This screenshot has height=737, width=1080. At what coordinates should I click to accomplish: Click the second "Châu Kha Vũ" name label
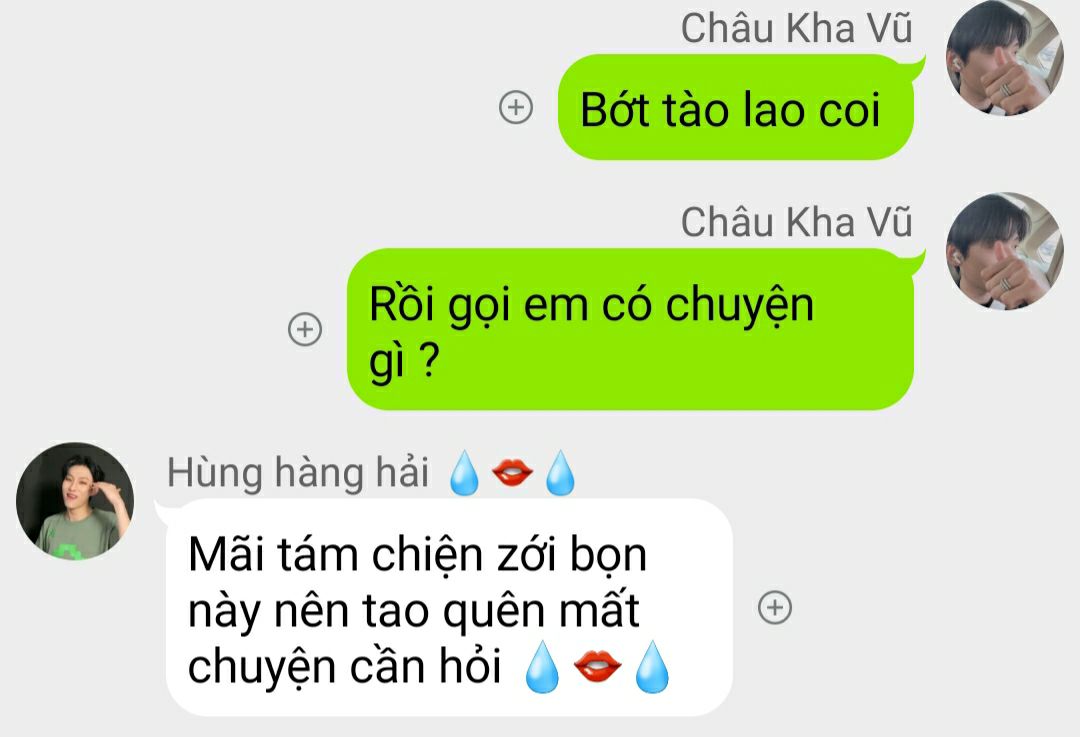[796, 222]
